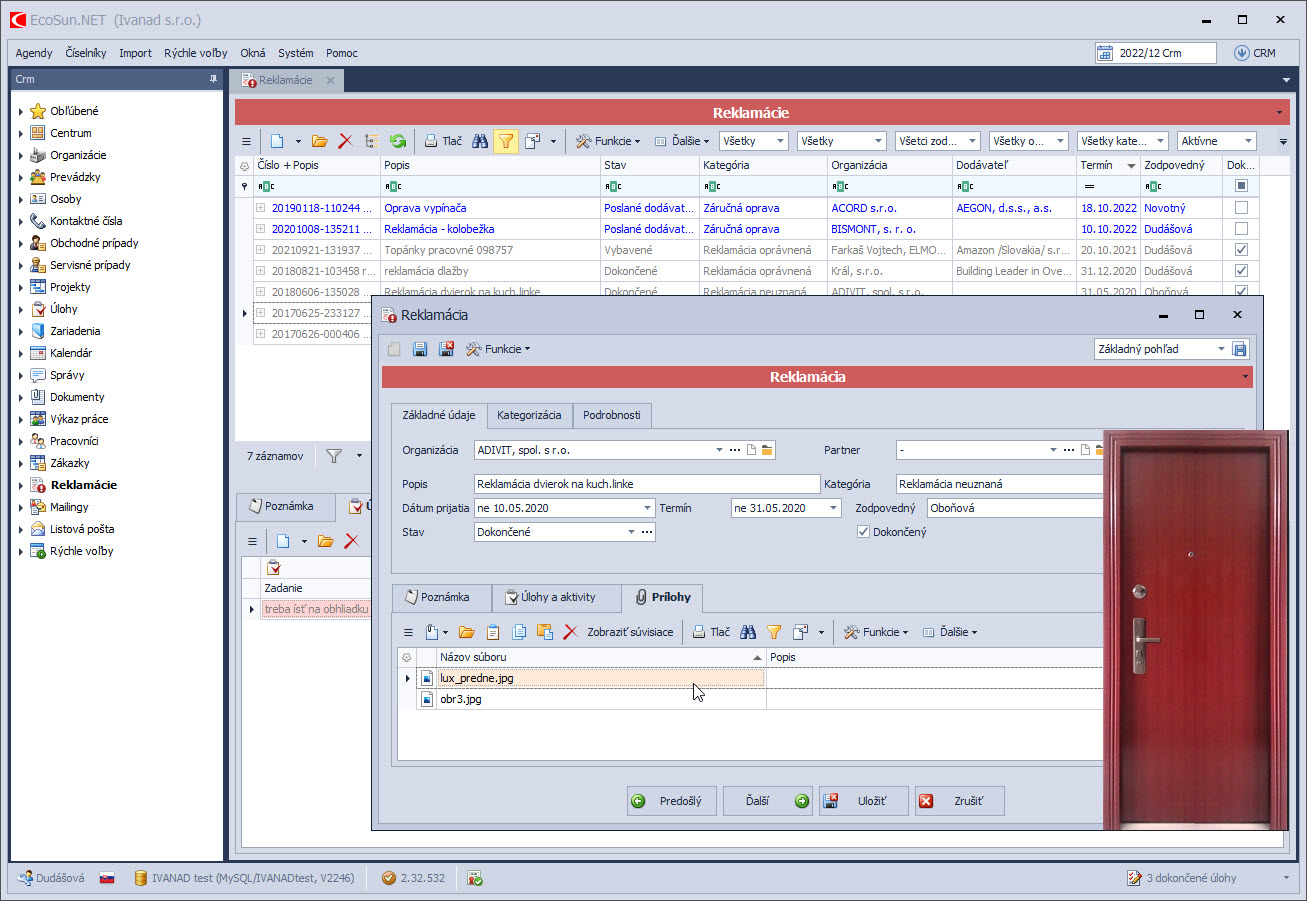
Task: Select the obr3.jpg attachment row
Action: (461, 700)
